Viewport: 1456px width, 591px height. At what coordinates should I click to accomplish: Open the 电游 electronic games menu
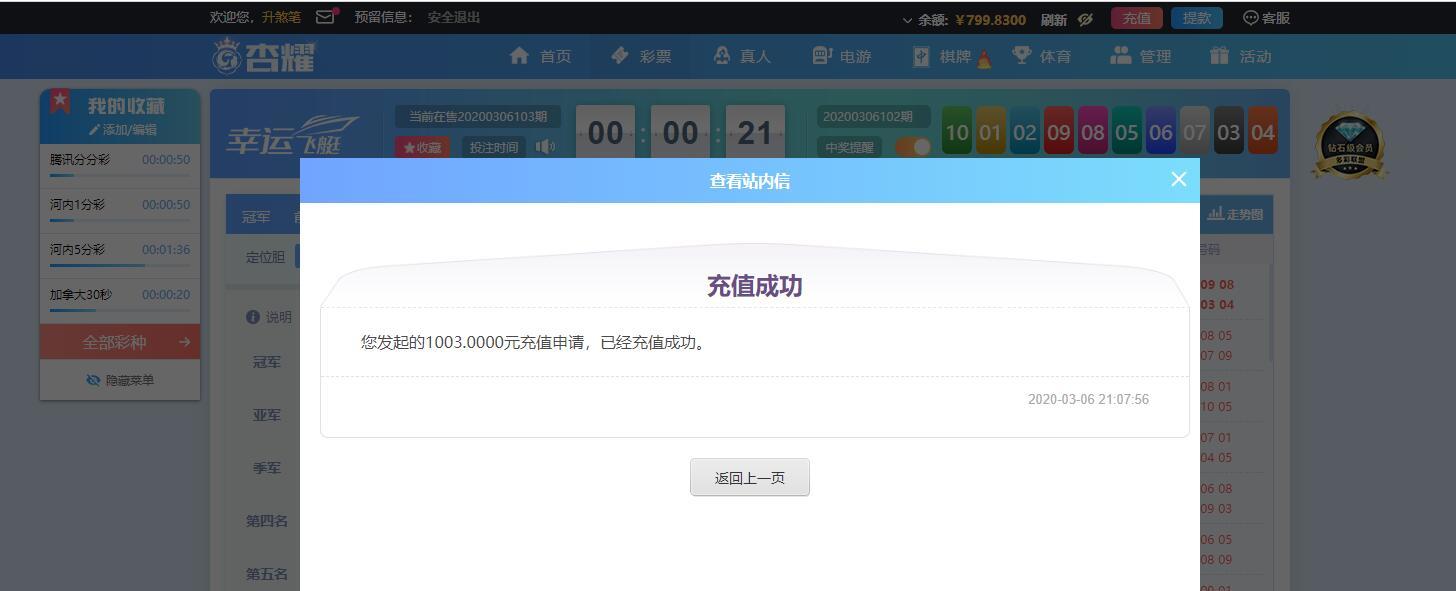(841, 56)
